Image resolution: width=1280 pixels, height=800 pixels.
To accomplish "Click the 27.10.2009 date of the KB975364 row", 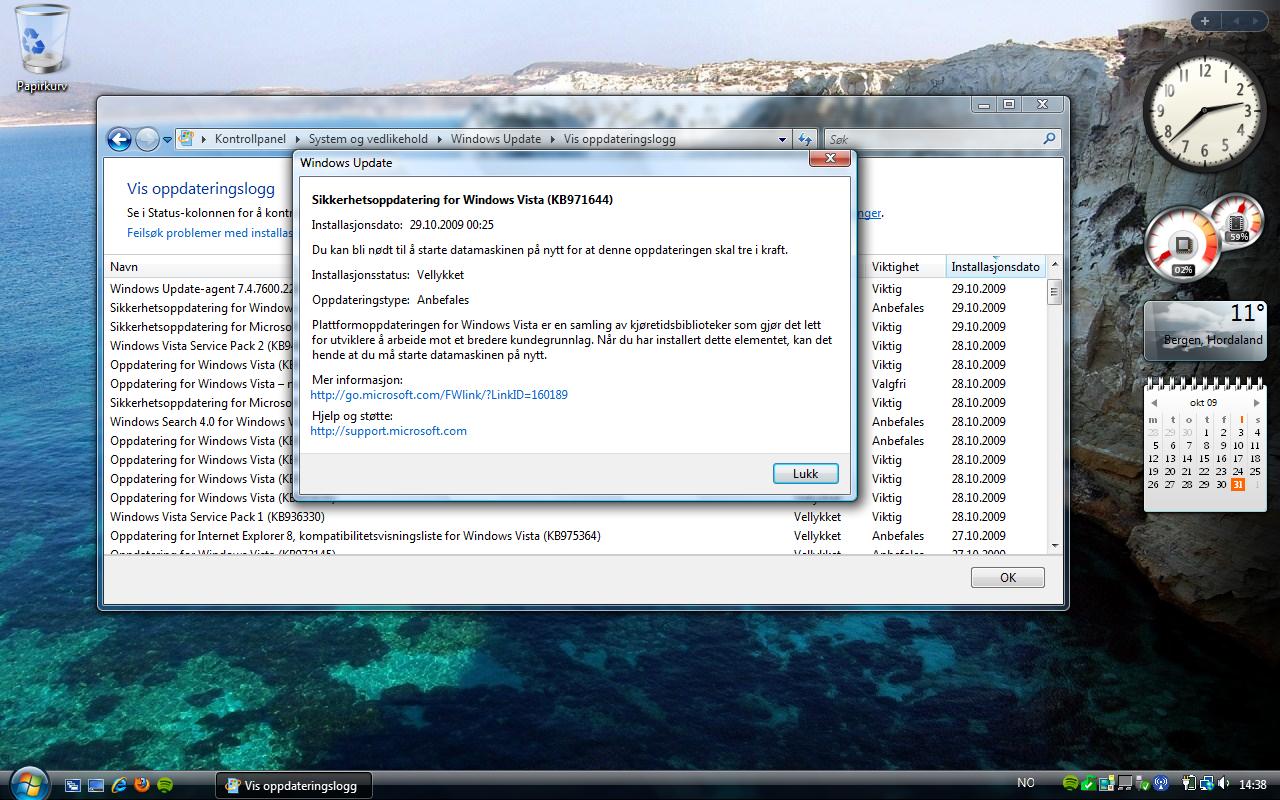I will (x=978, y=536).
